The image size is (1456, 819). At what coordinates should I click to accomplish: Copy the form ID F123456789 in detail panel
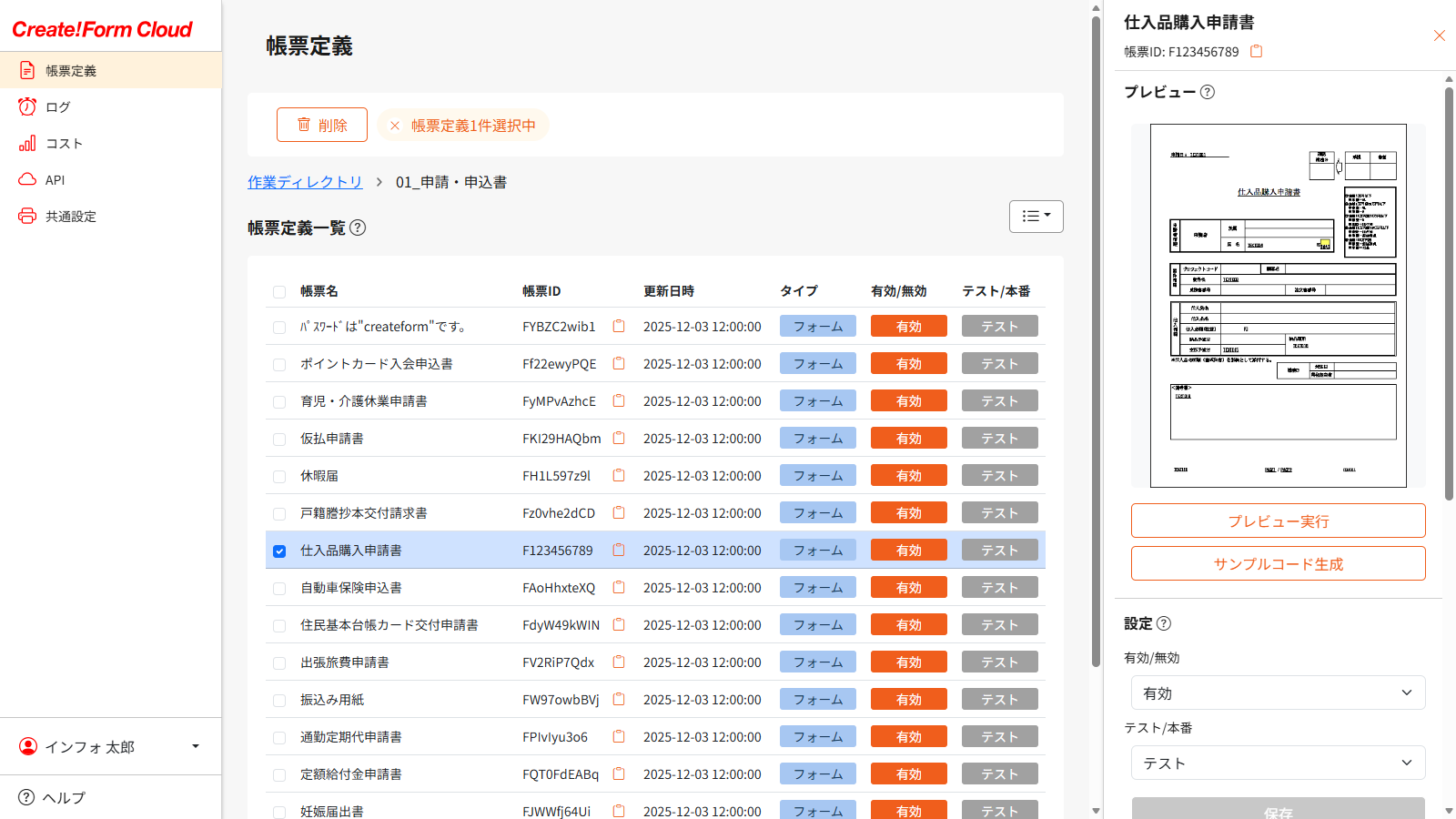(x=1256, y=52)
